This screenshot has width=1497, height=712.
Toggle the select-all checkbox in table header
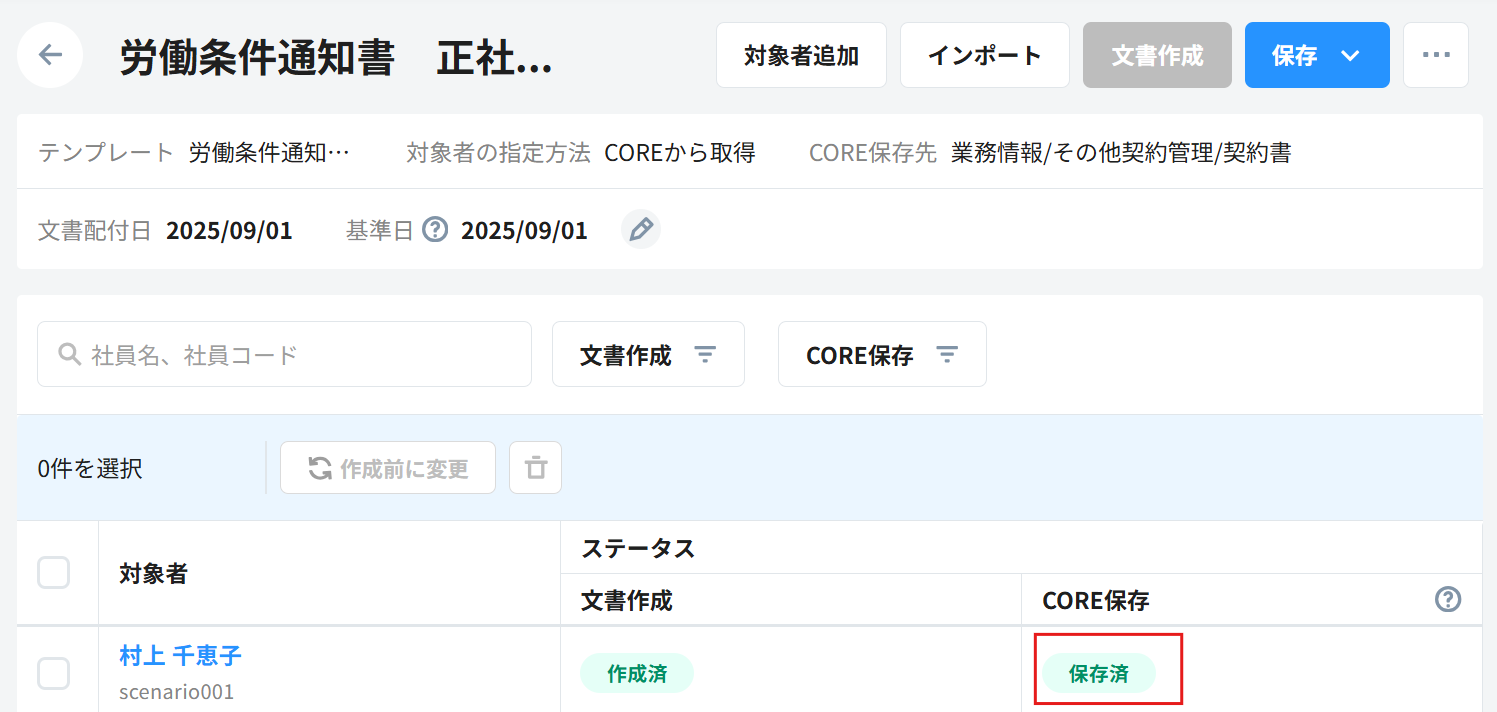[x=54, y=573]
